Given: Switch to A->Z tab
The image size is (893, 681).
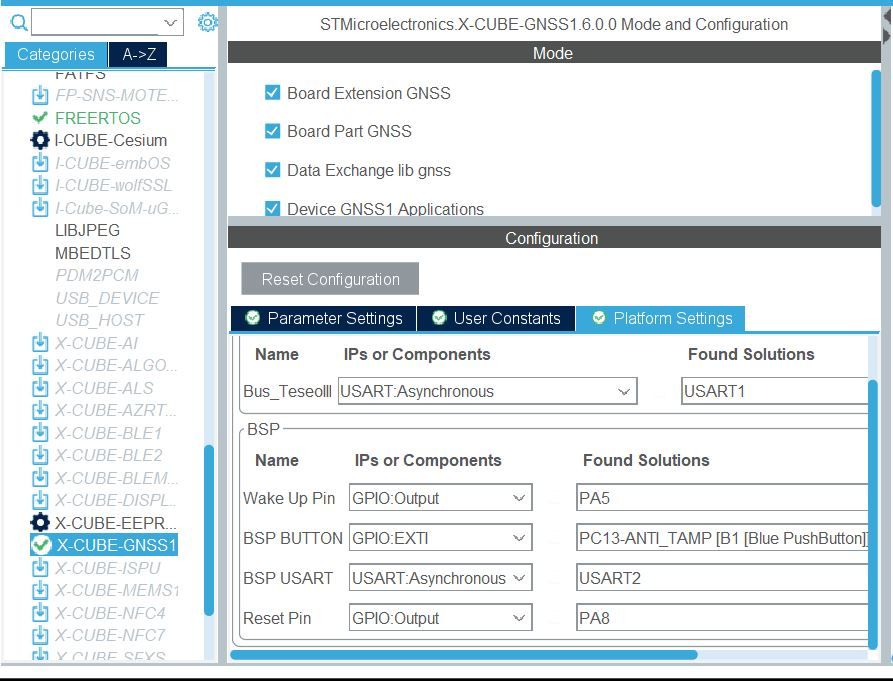Looking at the screenshot, I should point(138,54).
